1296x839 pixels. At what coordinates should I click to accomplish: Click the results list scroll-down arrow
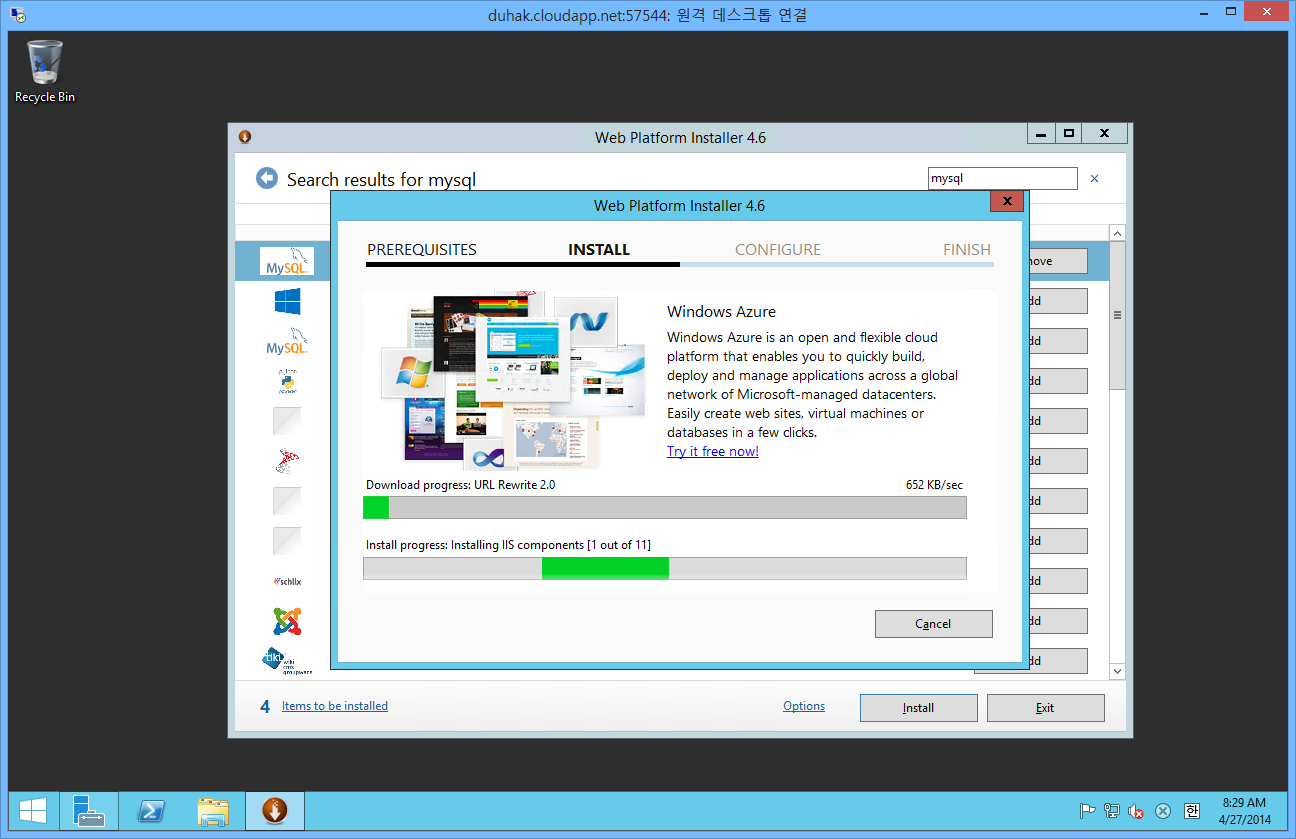1118,672
